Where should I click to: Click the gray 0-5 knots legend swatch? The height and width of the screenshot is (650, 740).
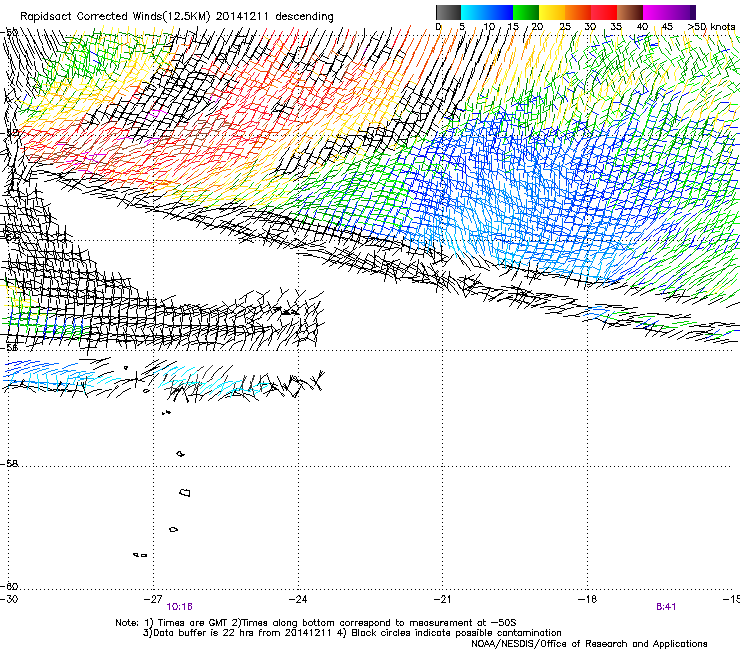coord(448,12)
